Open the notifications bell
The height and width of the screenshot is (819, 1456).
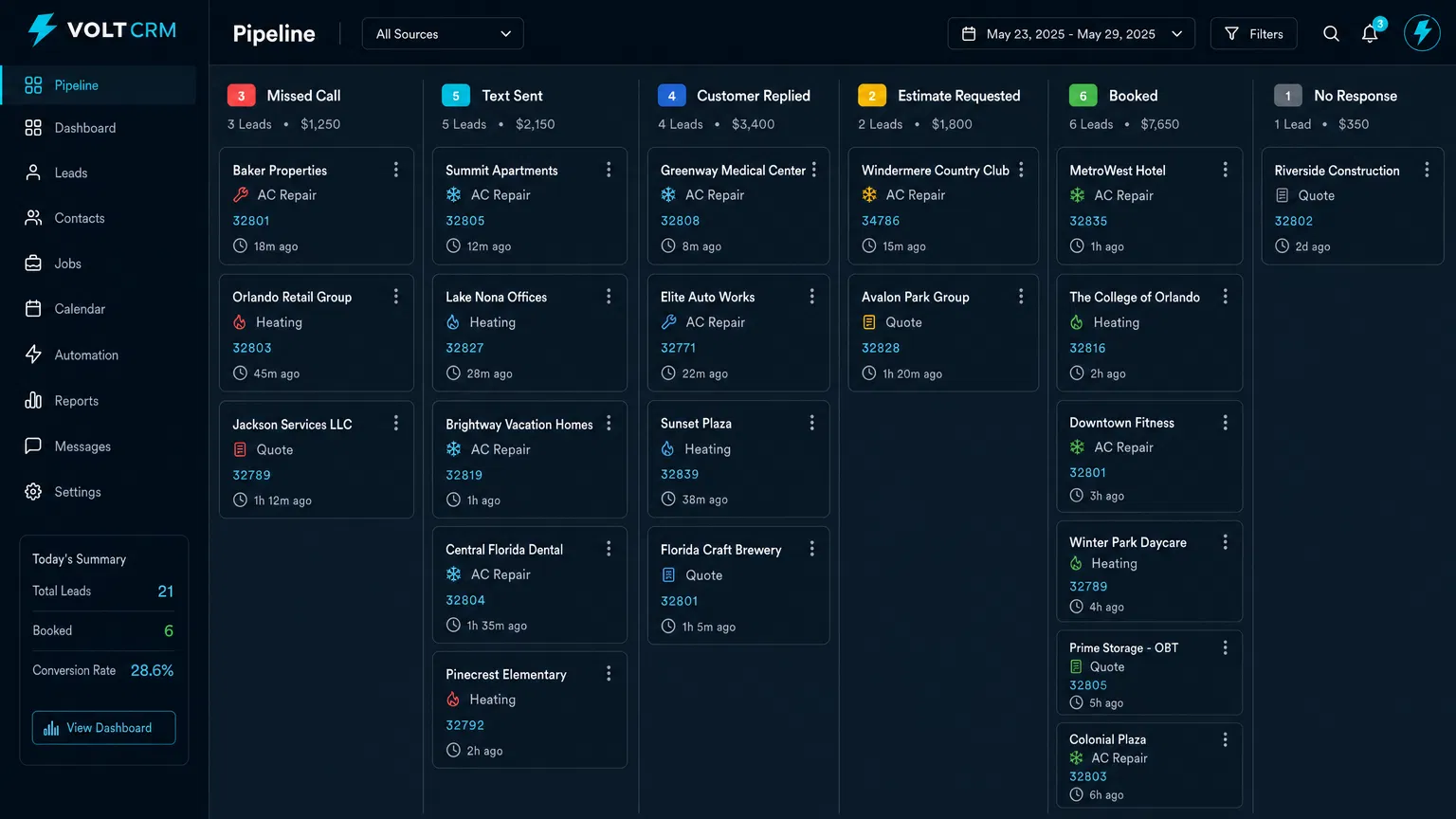[1370, 33]
